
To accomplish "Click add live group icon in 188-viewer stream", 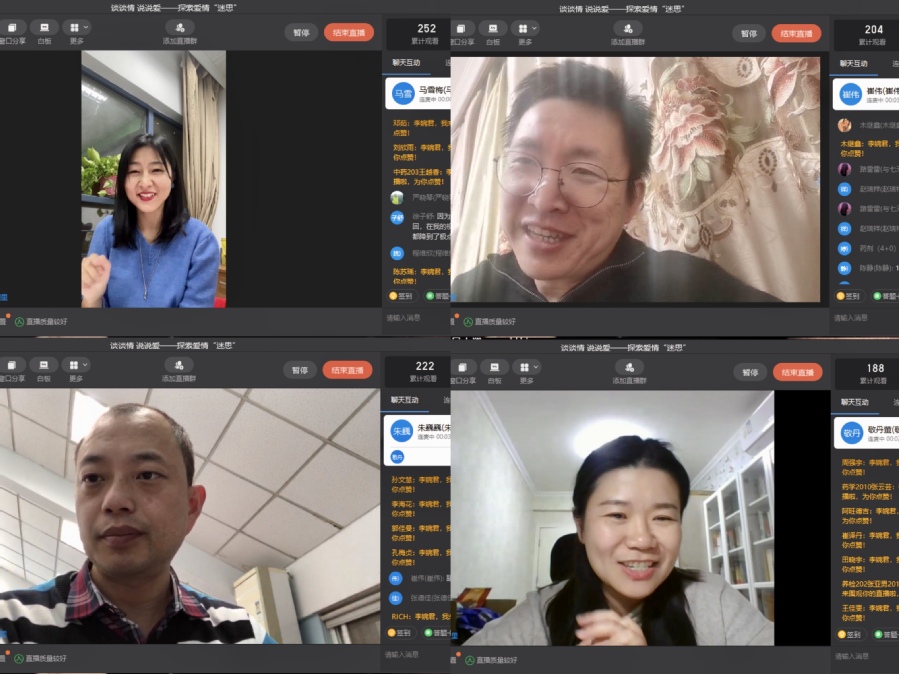I will [x=628, y=368].
